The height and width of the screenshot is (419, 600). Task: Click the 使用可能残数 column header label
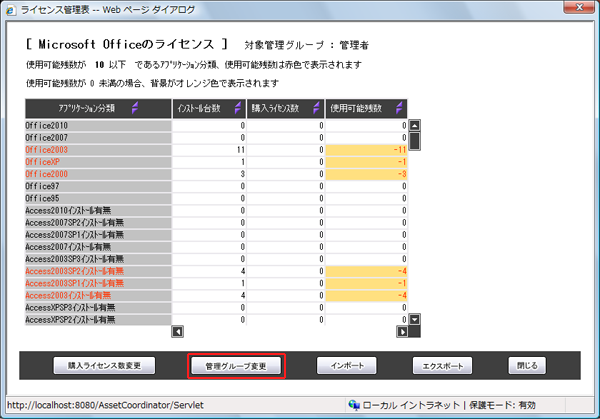coord(356,108)
